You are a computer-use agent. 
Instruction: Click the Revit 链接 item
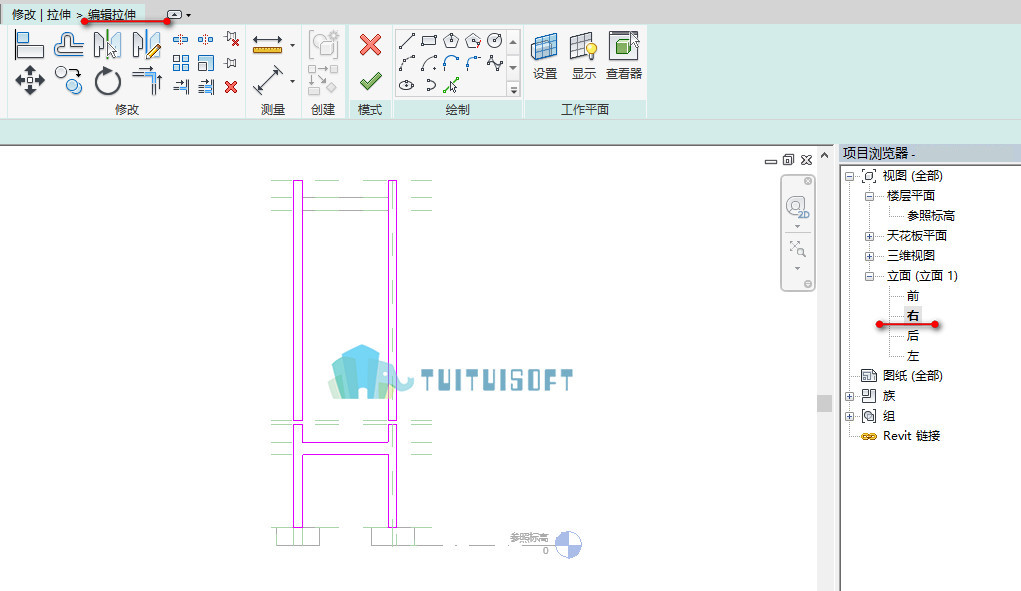[x=911, y=436]
